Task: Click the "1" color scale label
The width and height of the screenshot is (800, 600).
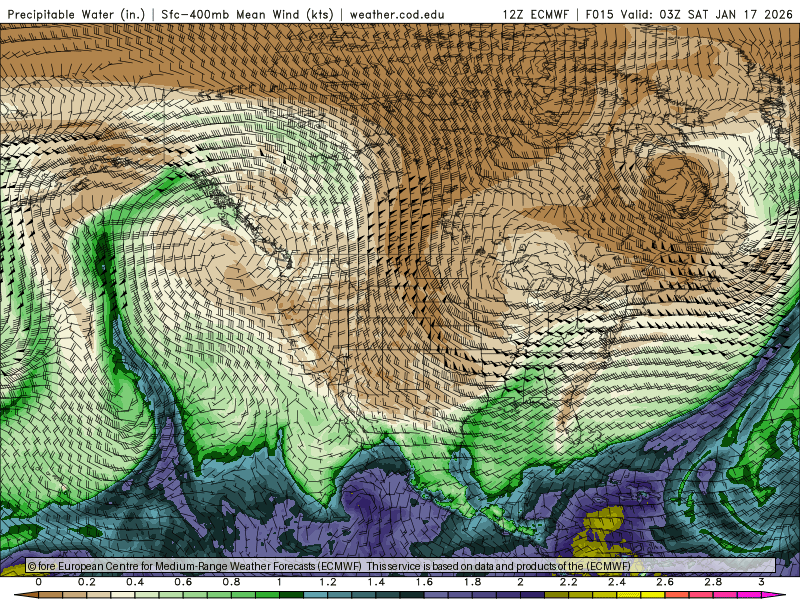Action: tap(280, 582)
